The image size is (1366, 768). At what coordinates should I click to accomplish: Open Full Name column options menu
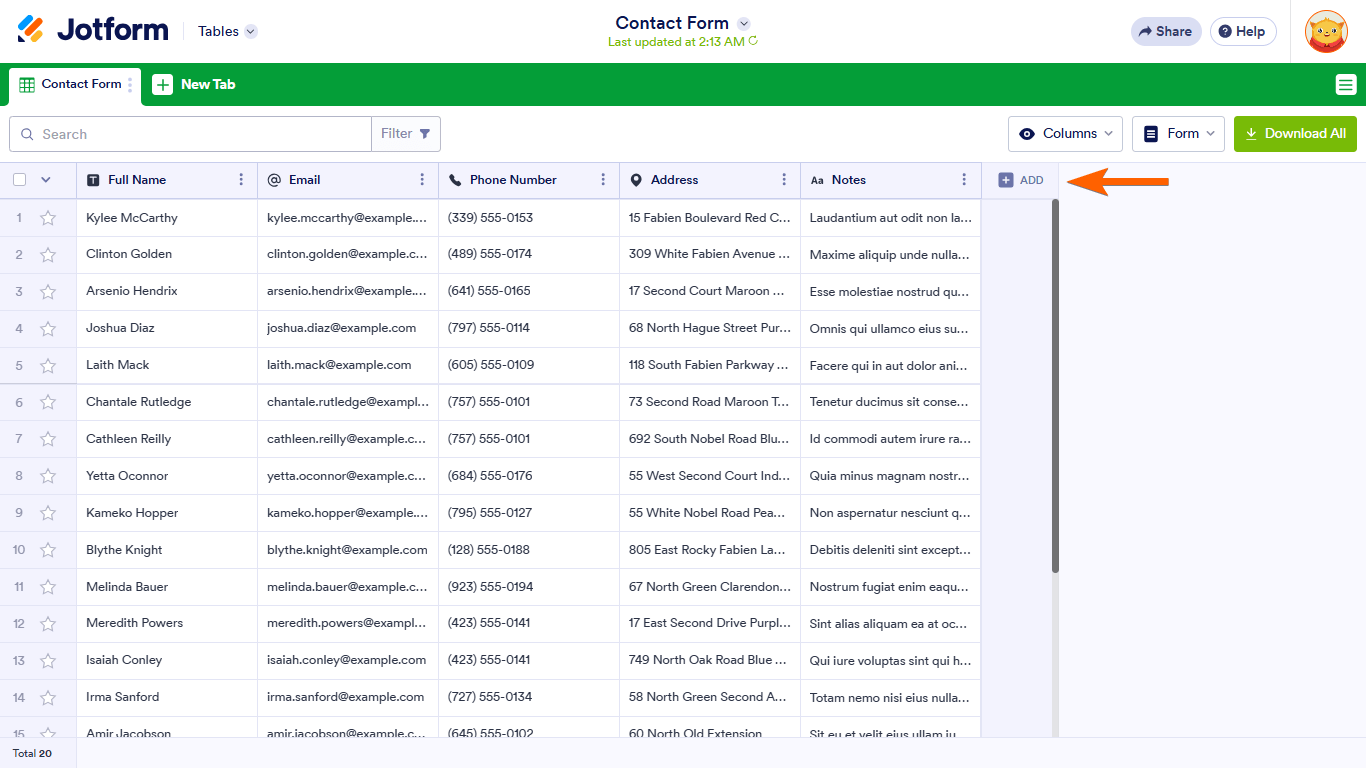point(241,180)
